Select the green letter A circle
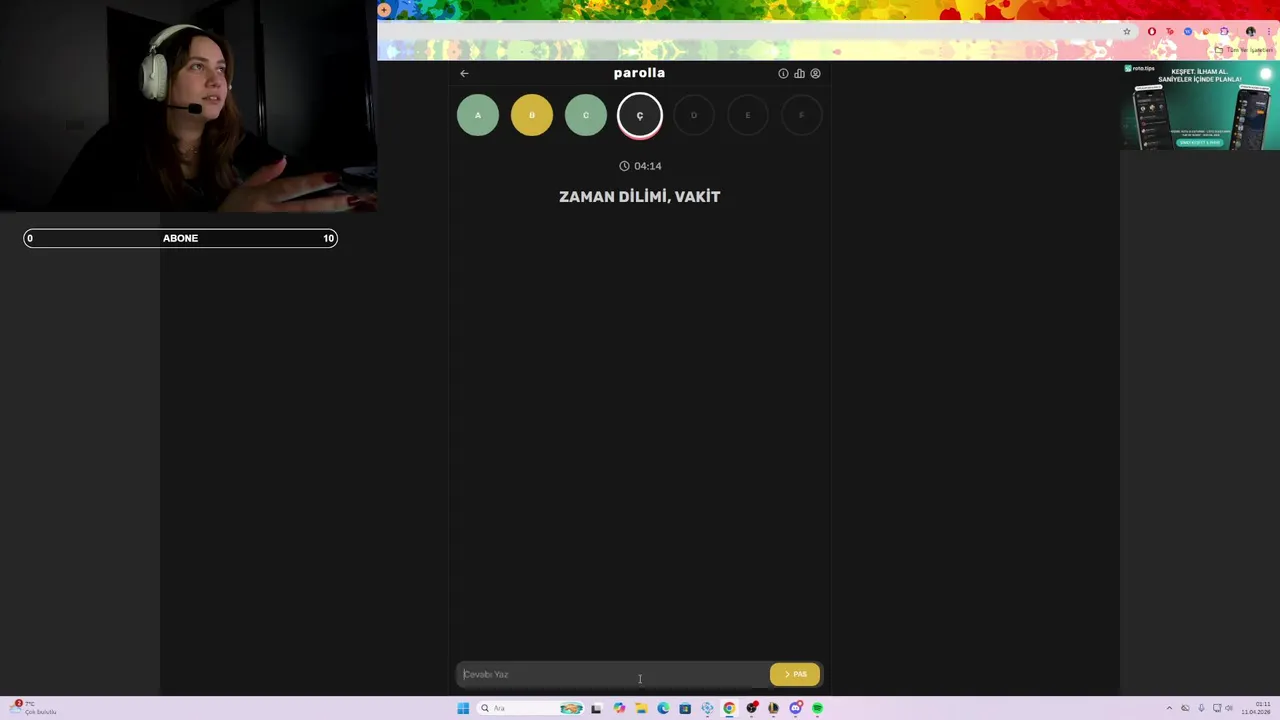Viewport: 1280px width, 720px height. tap(478, 115)
